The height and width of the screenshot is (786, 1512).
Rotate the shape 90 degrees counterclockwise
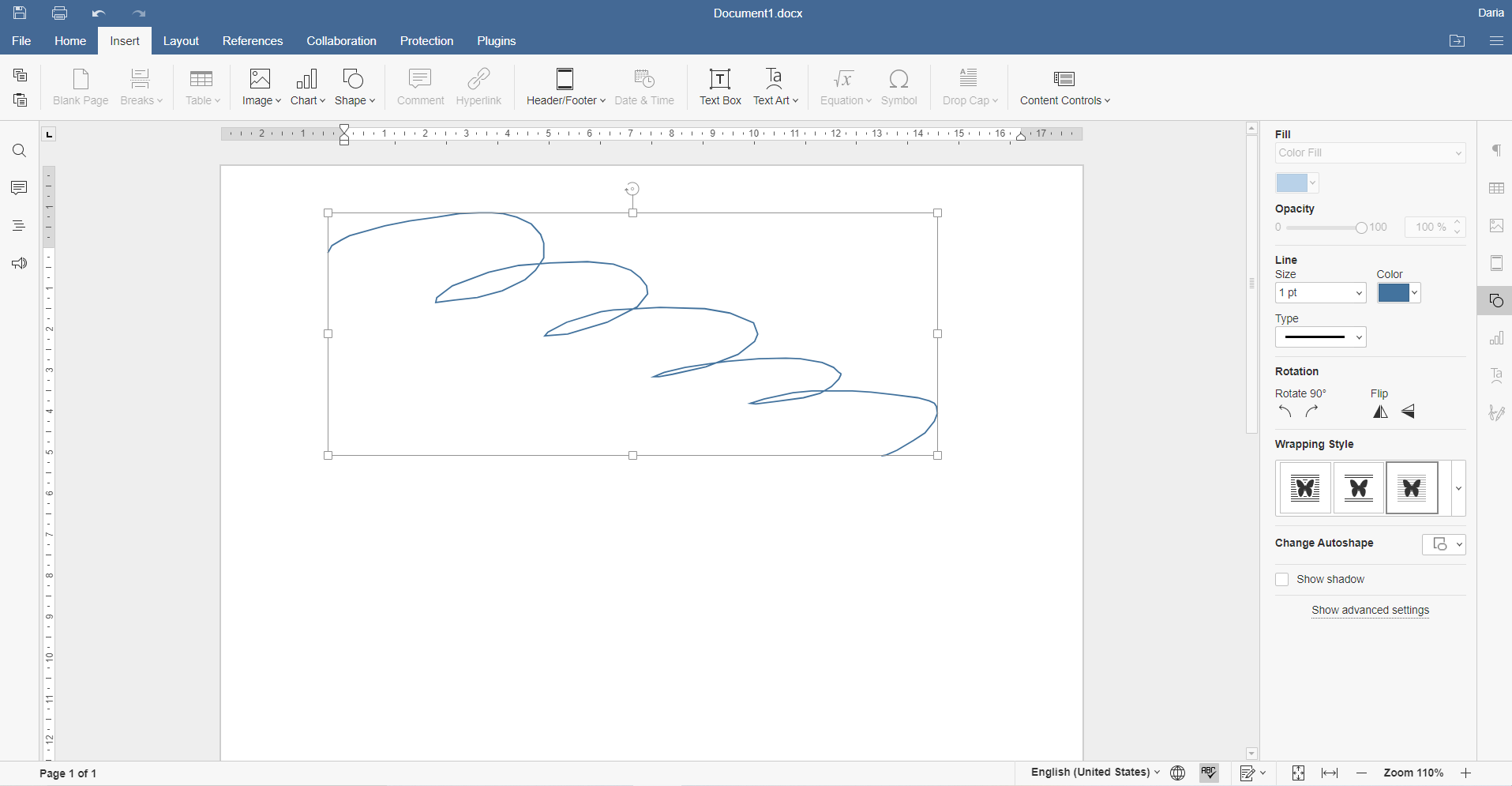1284,412
